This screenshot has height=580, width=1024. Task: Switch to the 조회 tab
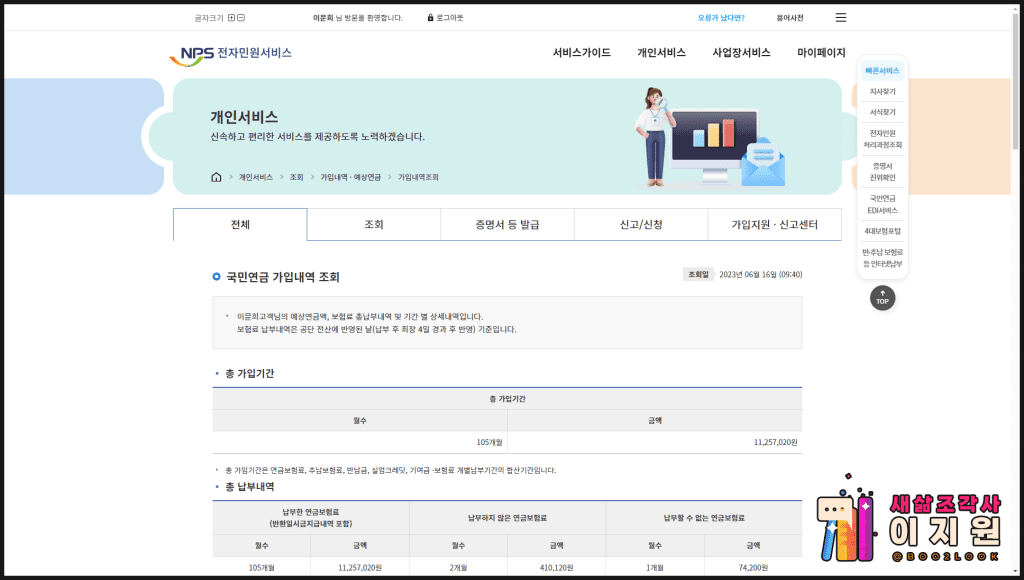373,225
